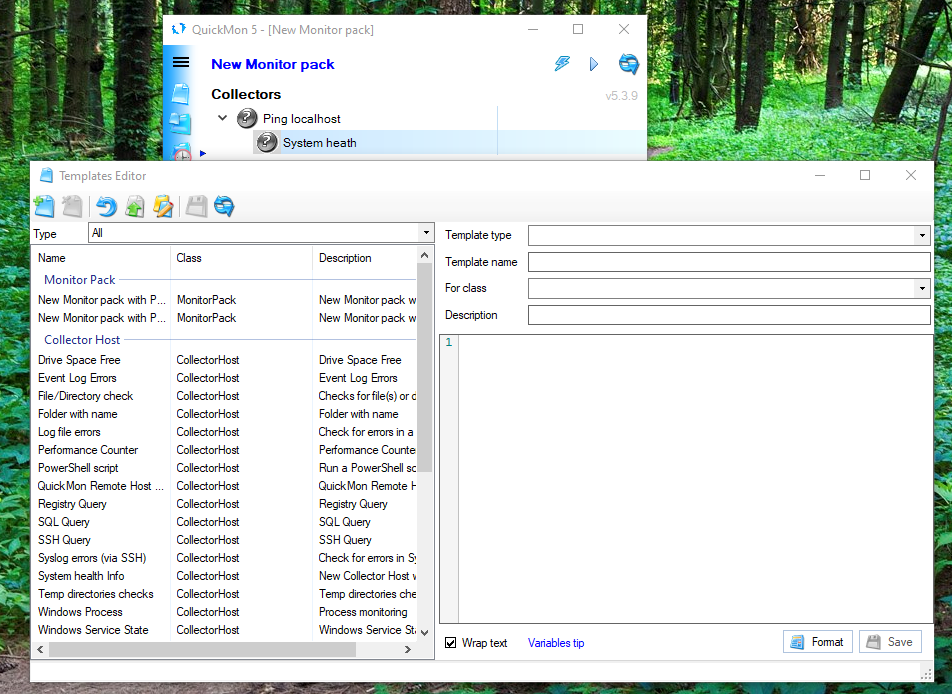Collapse the Ping localhost tree node
The width and height of the screenshot is (952, 694).
click(223, 118)
